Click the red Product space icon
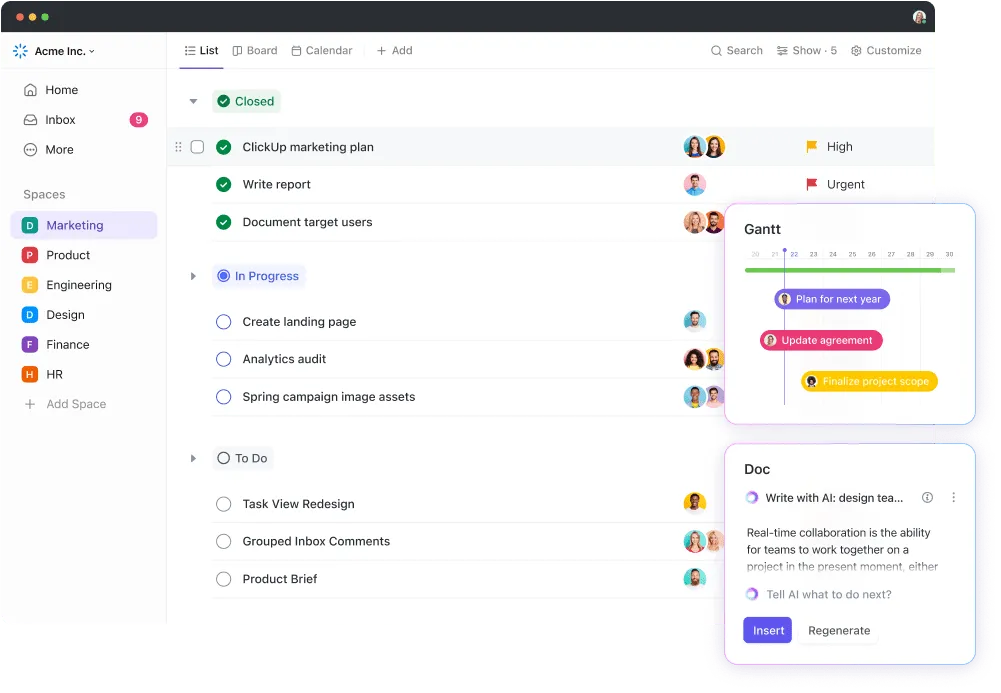This screenshot has height=693, width=1001. (x=29, y=255)
